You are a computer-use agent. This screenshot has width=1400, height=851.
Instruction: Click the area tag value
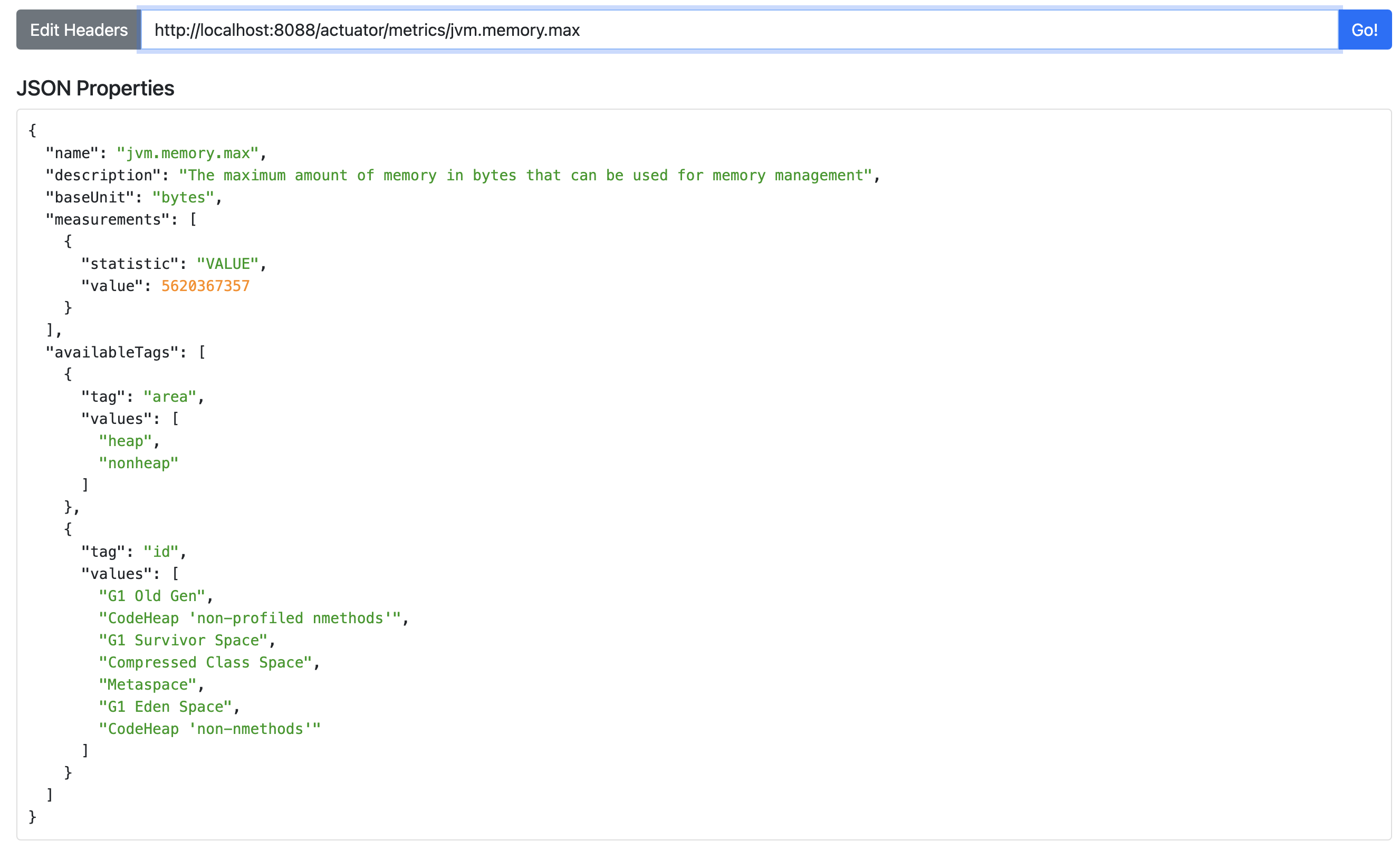tap(169, 397)
